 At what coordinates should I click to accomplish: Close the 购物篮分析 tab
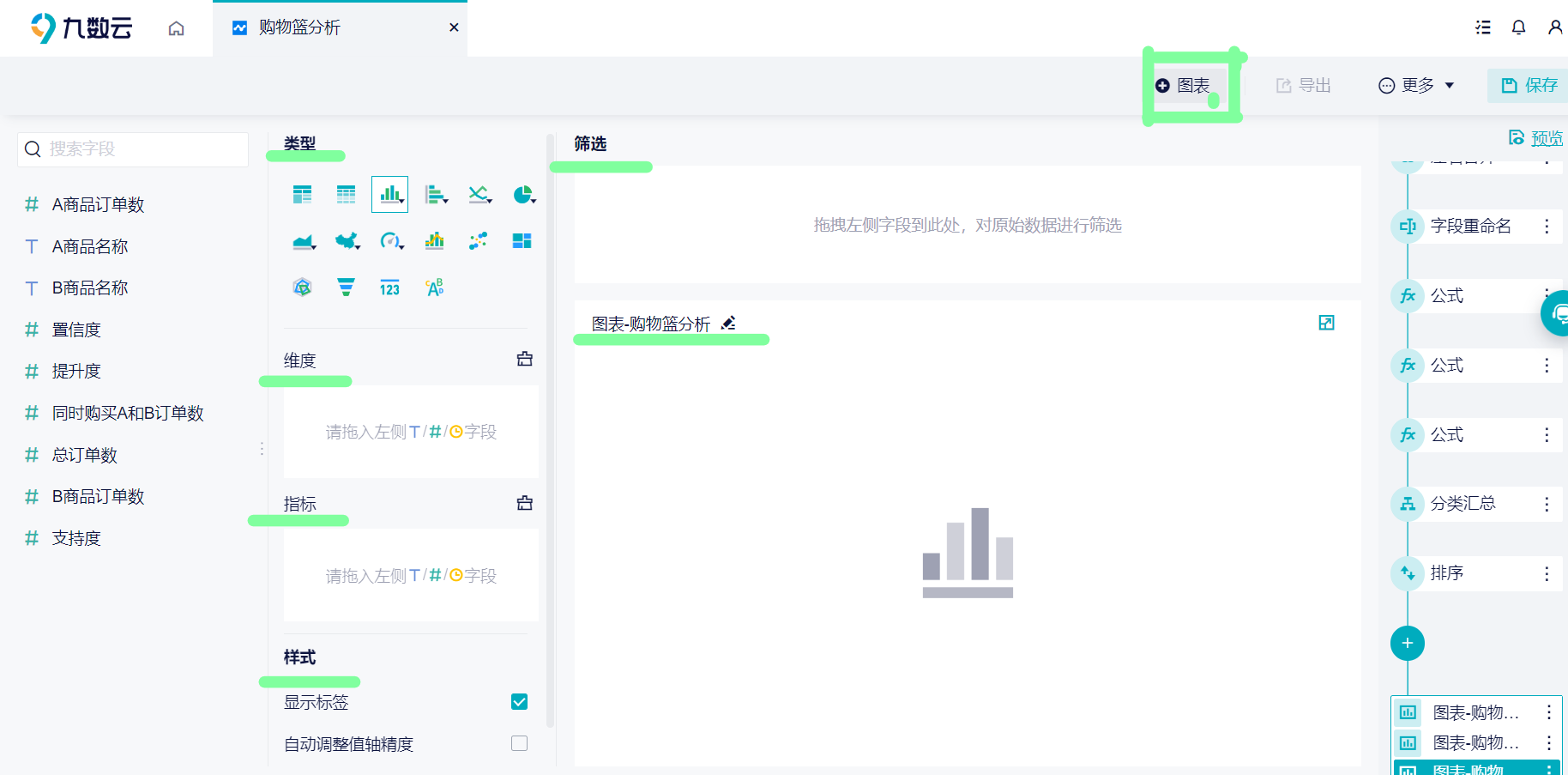(454, 27)
